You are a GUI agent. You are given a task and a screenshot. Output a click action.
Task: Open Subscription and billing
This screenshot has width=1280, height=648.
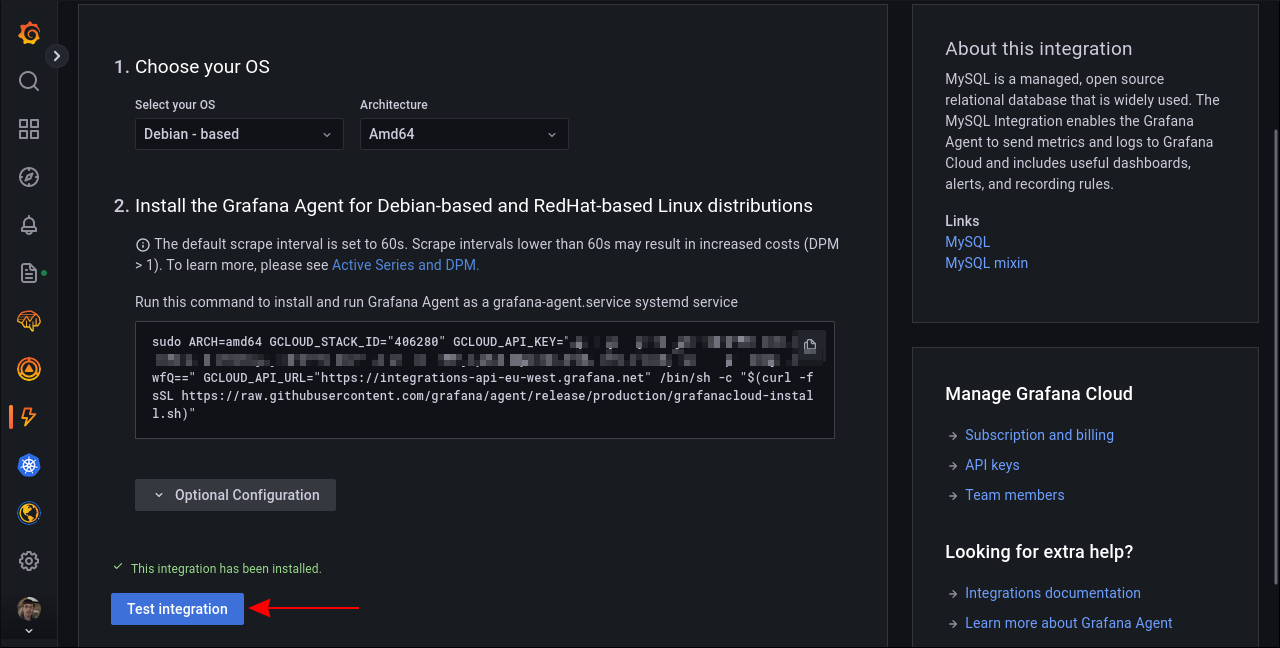(x=1039, y=435)
